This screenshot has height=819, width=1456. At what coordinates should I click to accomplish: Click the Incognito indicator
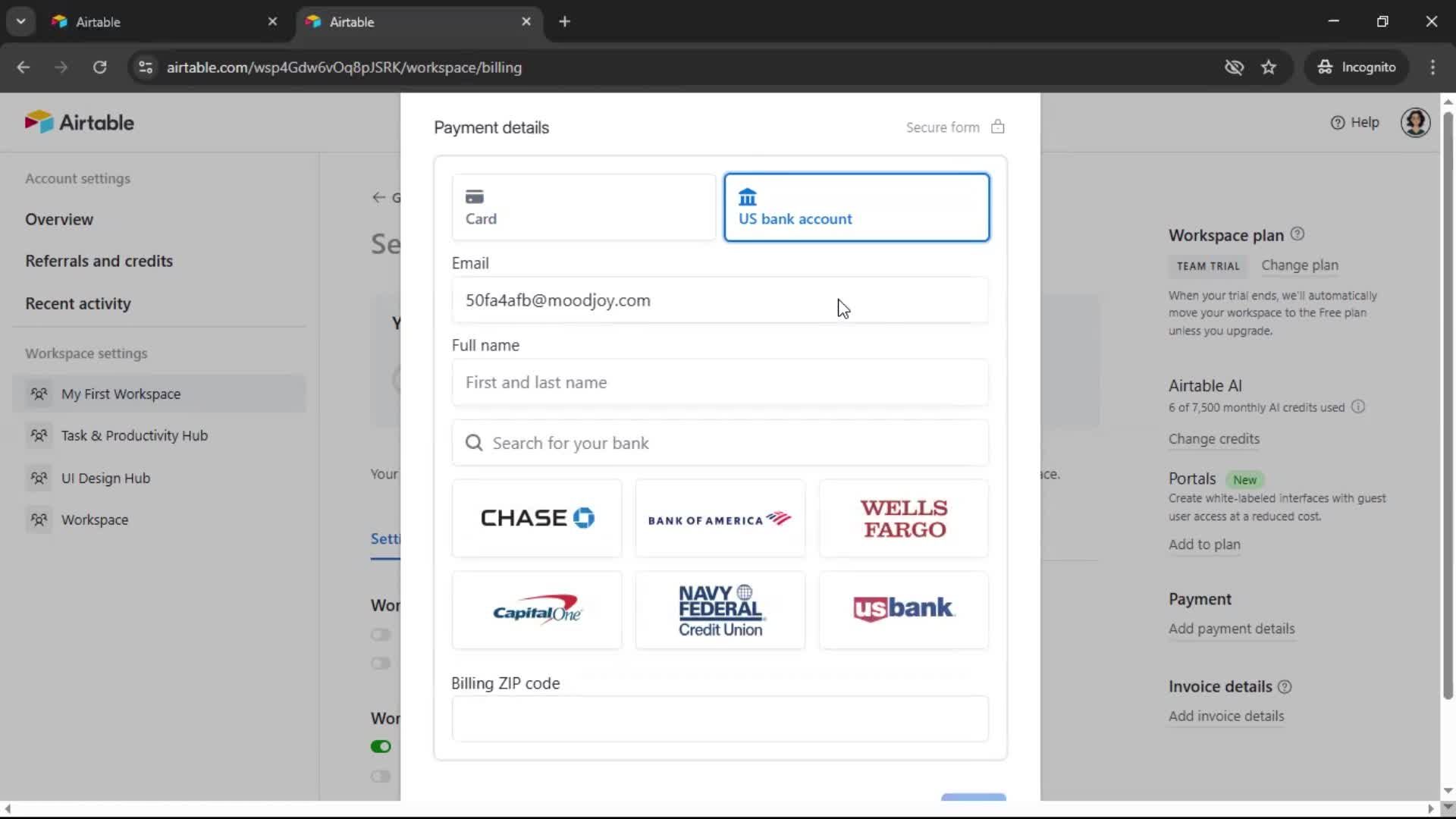1357,67
